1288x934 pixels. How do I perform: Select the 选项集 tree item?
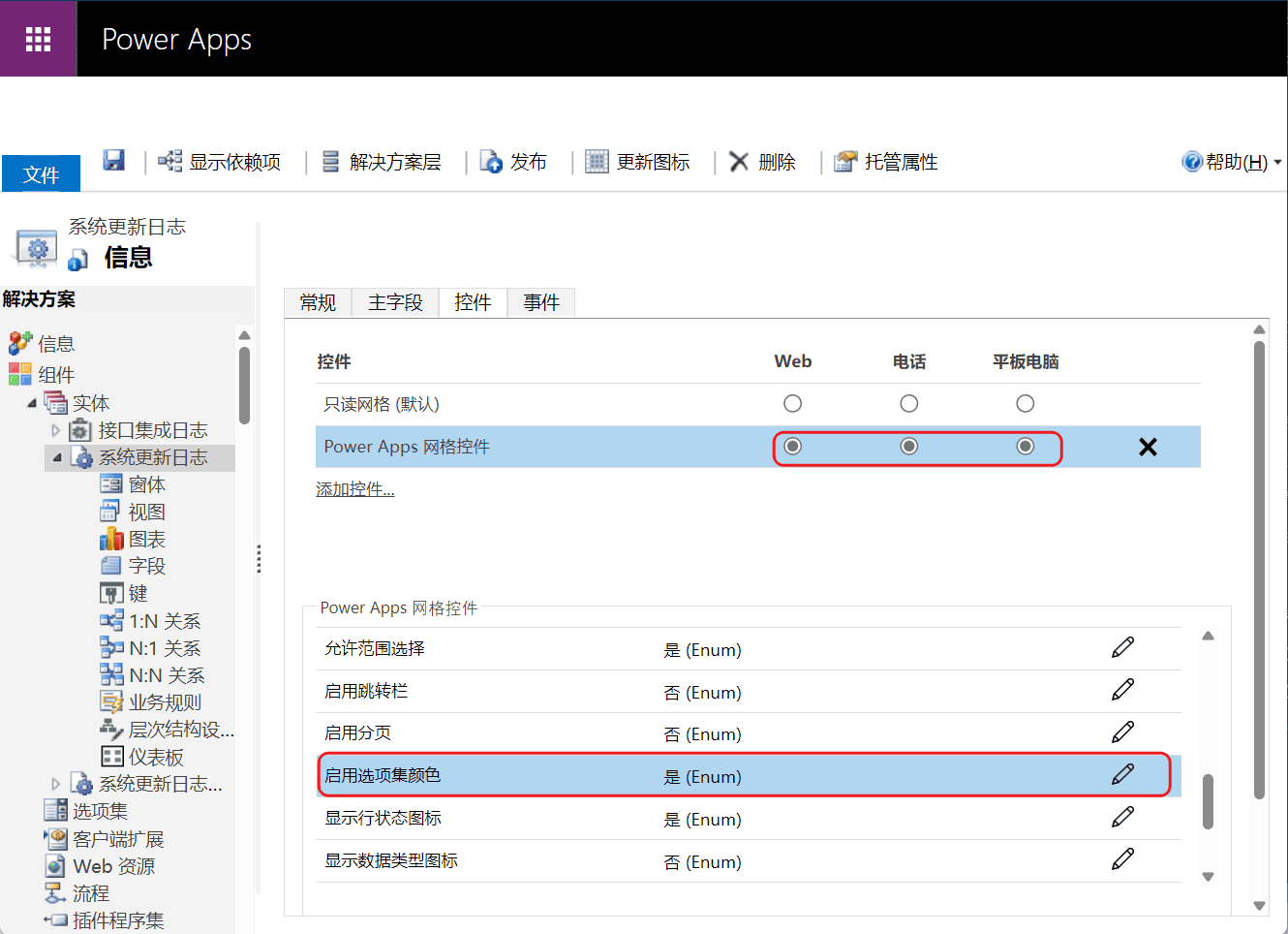click(100, 811)
